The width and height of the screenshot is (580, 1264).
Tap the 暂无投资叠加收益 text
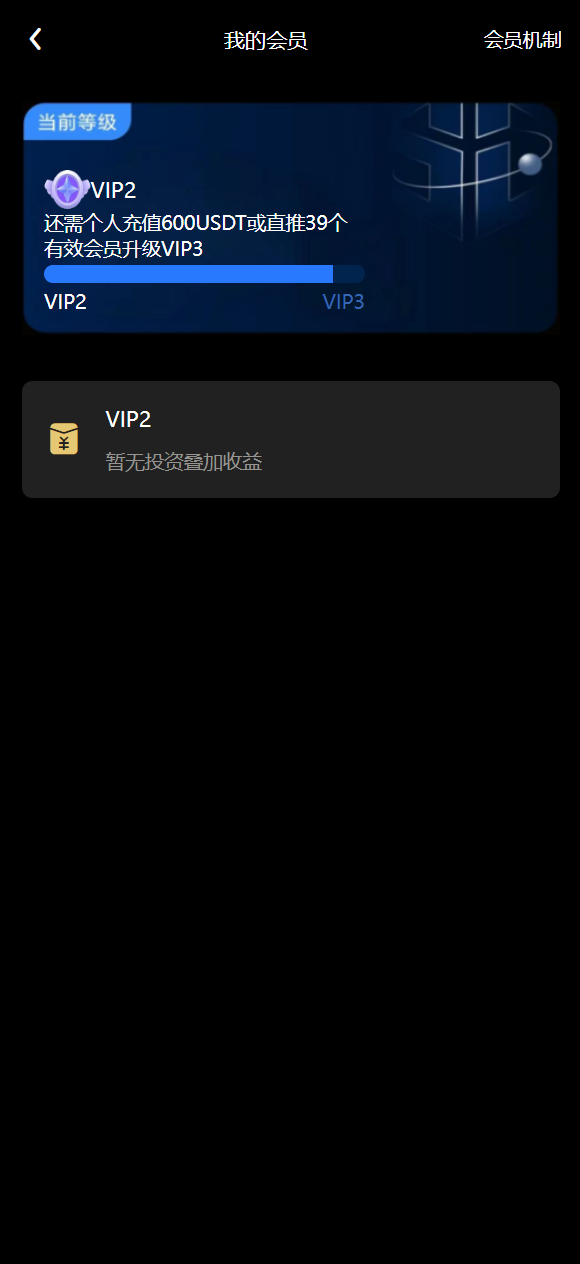184,462
